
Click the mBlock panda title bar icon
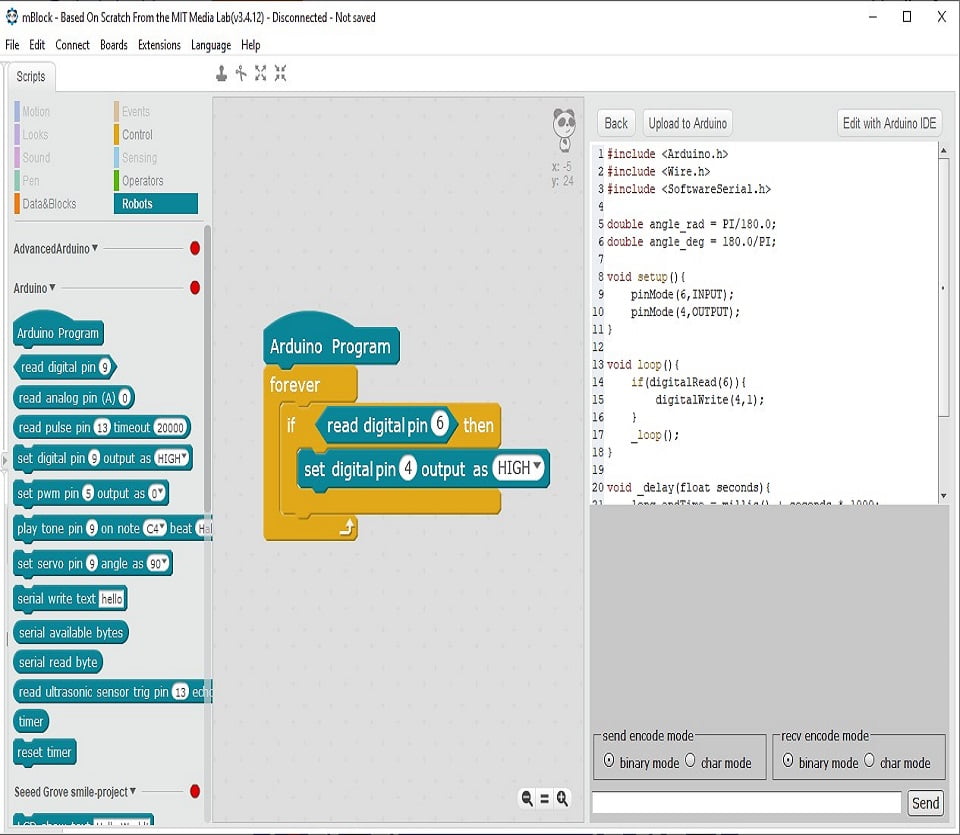(x=12, y=17)
